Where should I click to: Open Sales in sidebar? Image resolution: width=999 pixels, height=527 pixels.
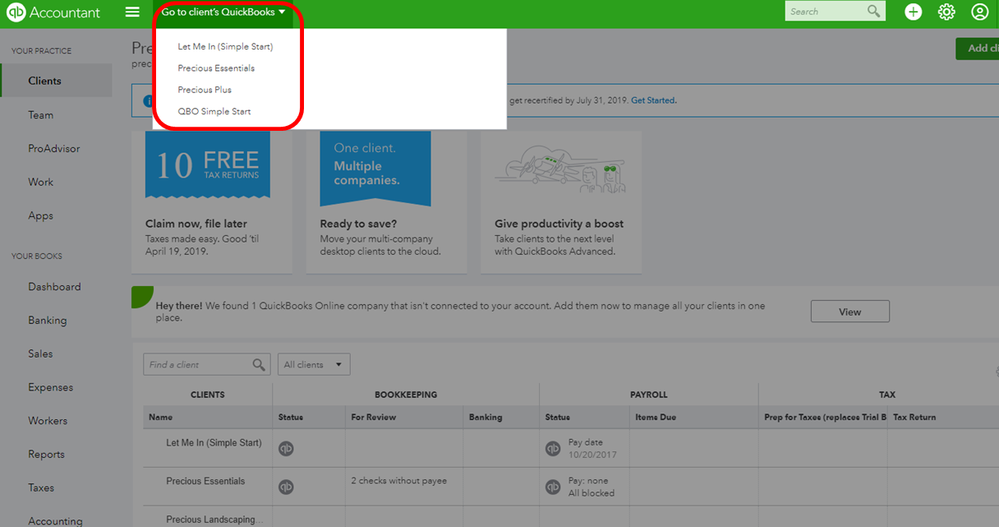point(40,354)
